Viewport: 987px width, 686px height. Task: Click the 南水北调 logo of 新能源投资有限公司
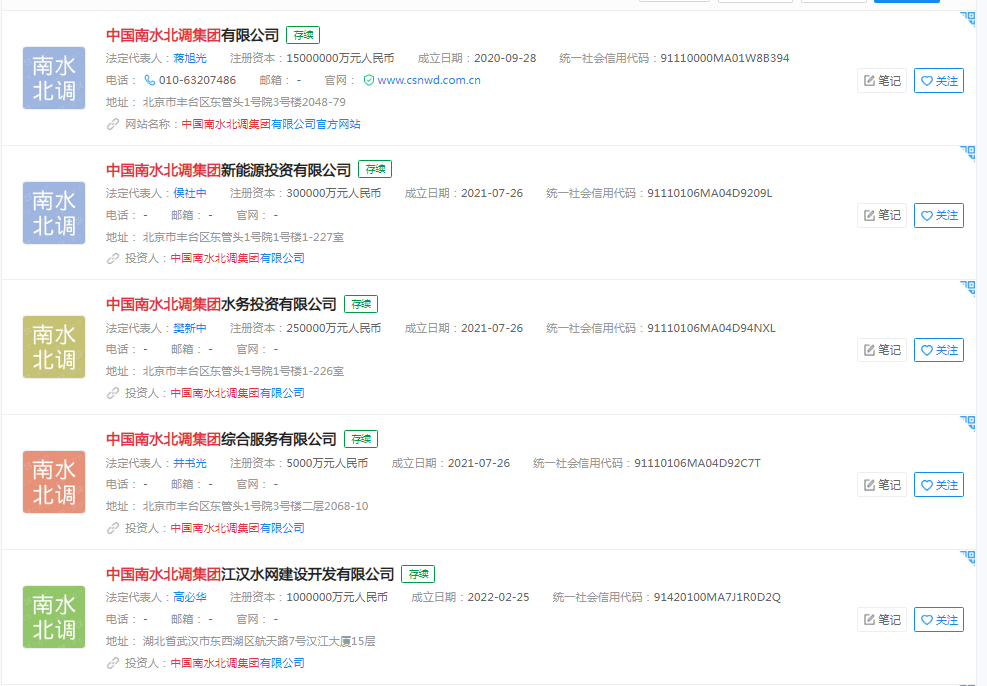coord(54,213)
